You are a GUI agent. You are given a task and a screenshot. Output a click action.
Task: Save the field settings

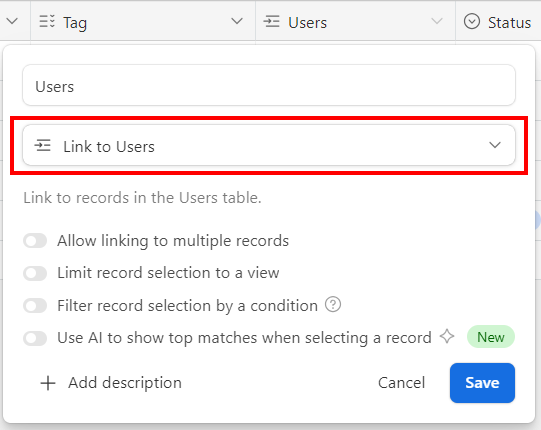pyautogui.click(x=482, y=383)
